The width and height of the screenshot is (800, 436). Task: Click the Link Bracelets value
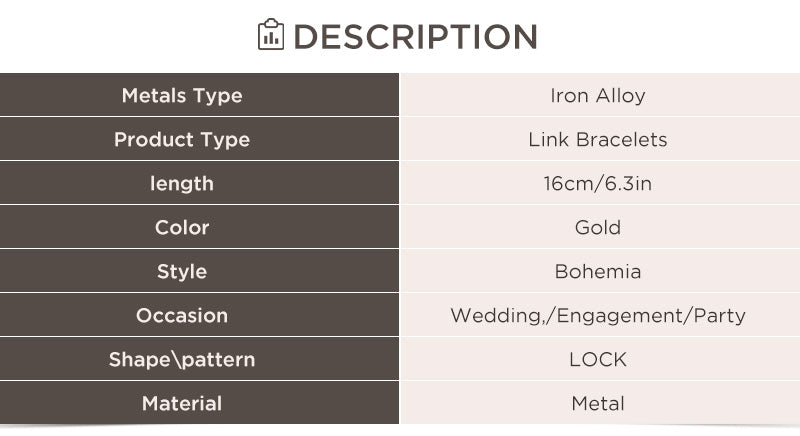(597, 140)
